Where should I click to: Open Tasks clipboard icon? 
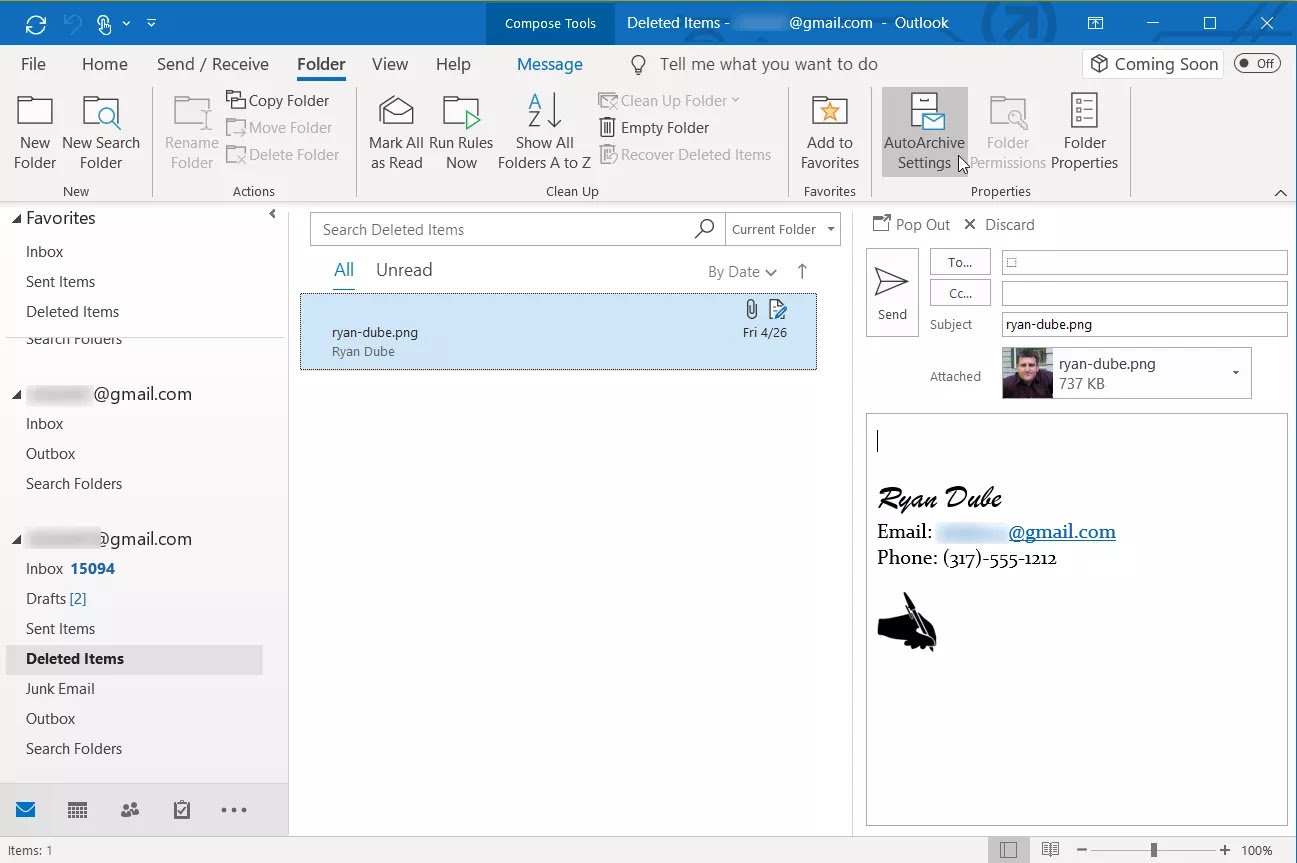[x=181, y=810]
